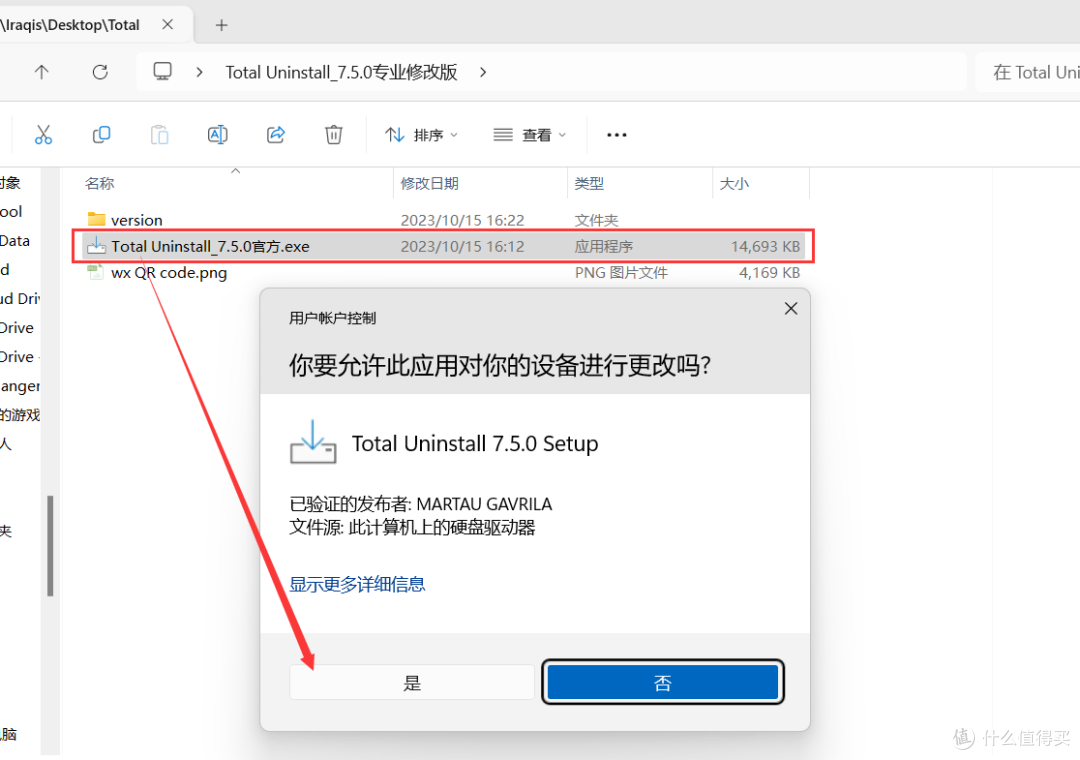
Task: Click the wx QR code.png file icon
Action: [96, 272]
